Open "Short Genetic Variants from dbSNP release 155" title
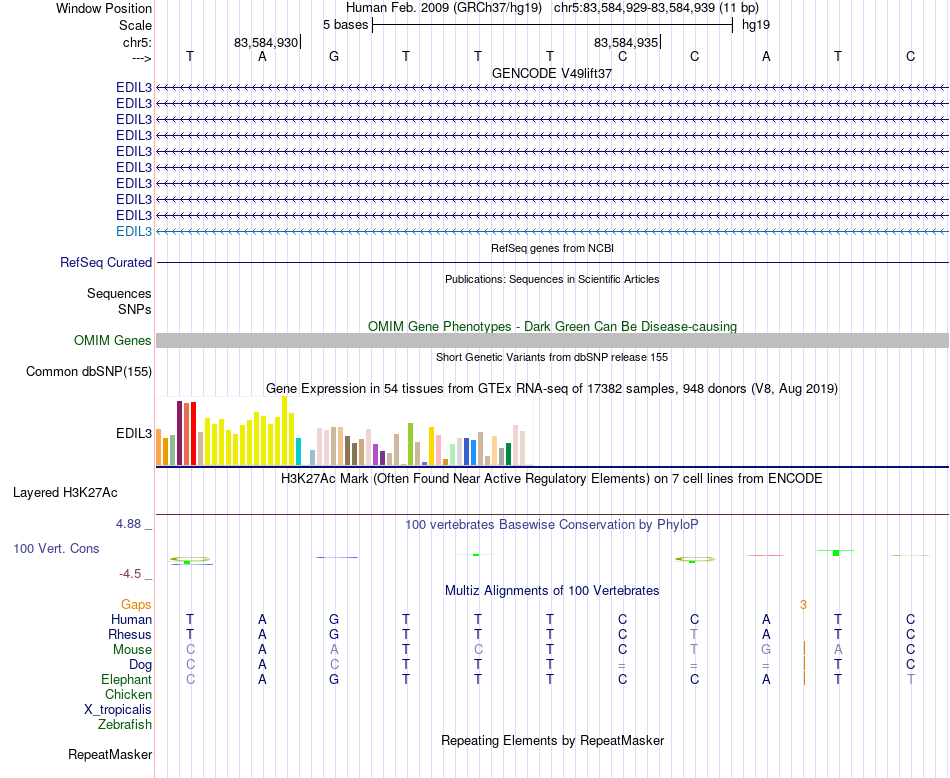The height and width of the screenshot is (778, 950). (552, 357)
